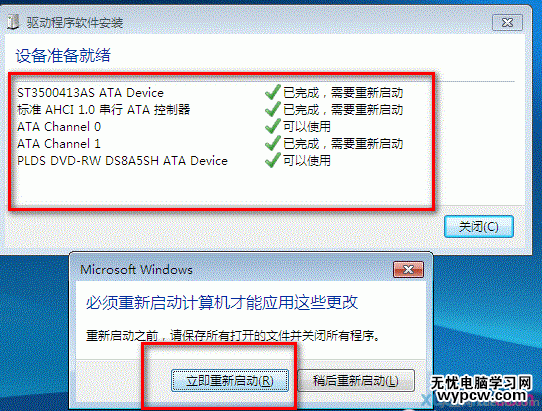Viewport: 542px width, 411px height.
Task: Select ATA Channel 1 entry
Action: click(x=59, y=143)
